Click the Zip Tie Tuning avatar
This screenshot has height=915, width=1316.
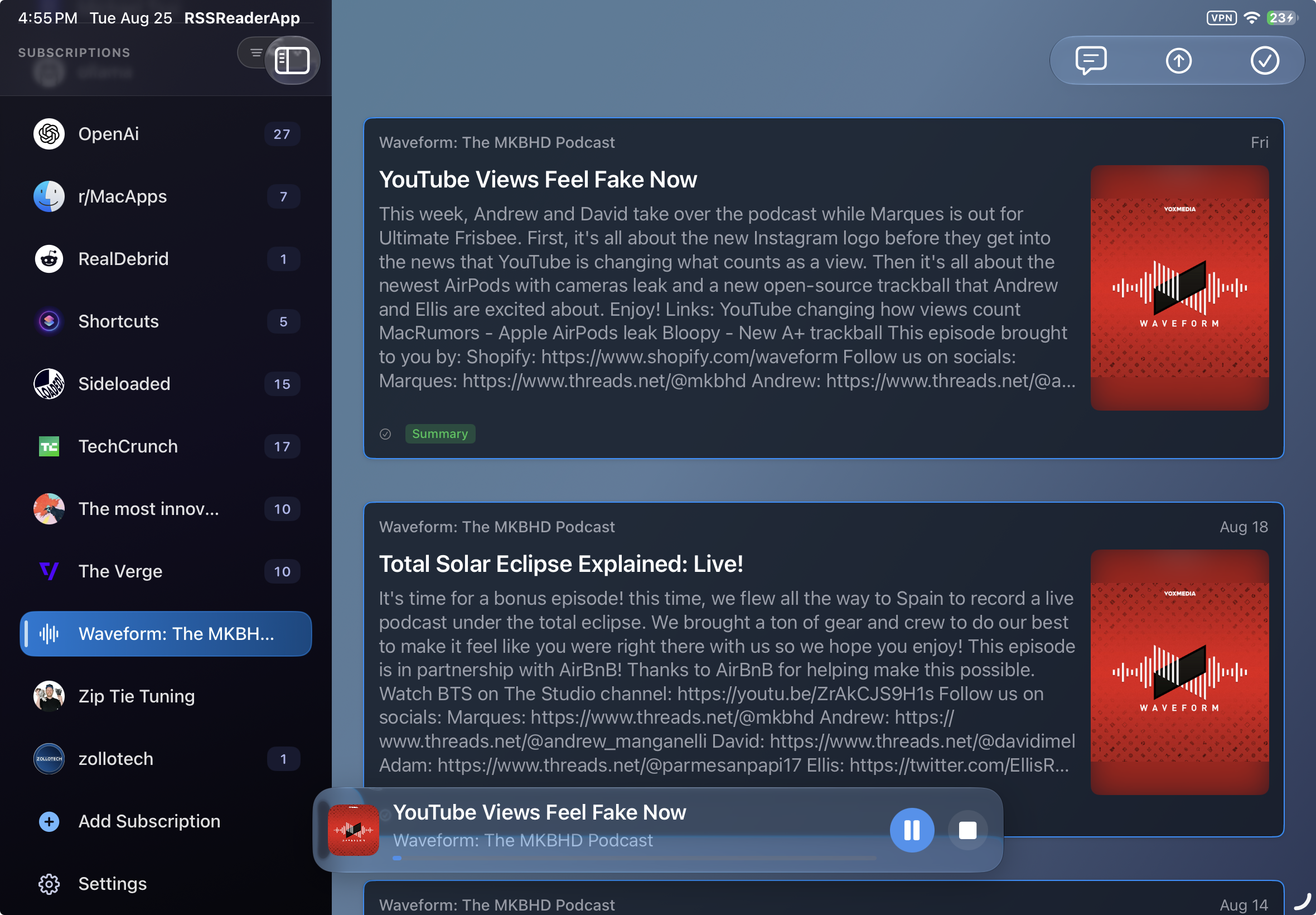(x=49, y=696)
